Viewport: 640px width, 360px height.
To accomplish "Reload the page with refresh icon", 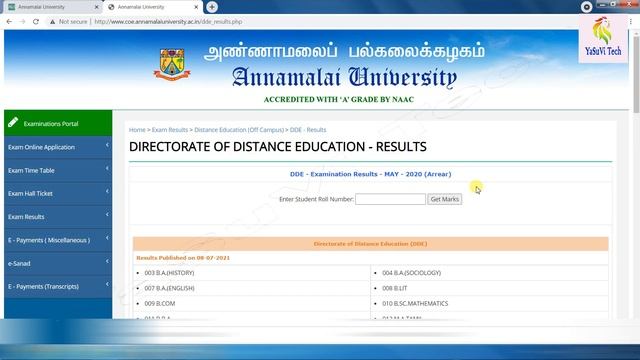I will [36, 22].
